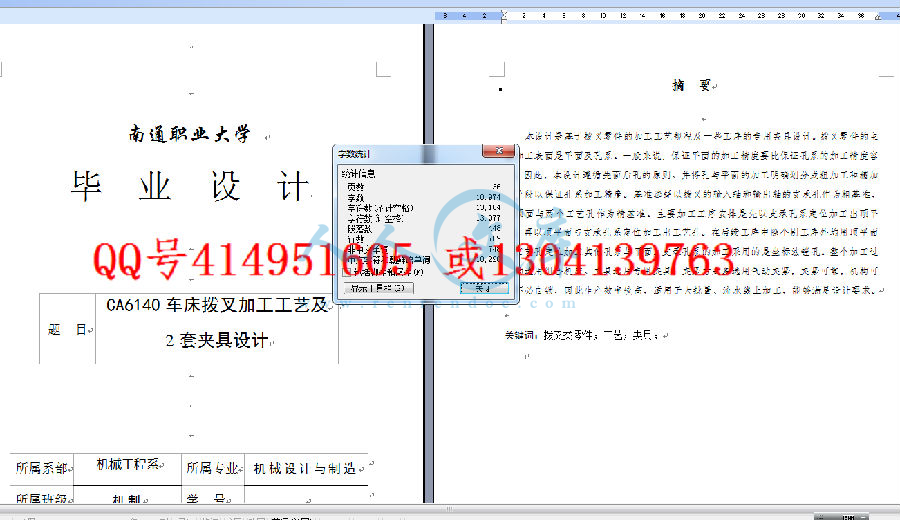Click the 所属系部 table cell
The image size is (900, 520).
point(42,468)
